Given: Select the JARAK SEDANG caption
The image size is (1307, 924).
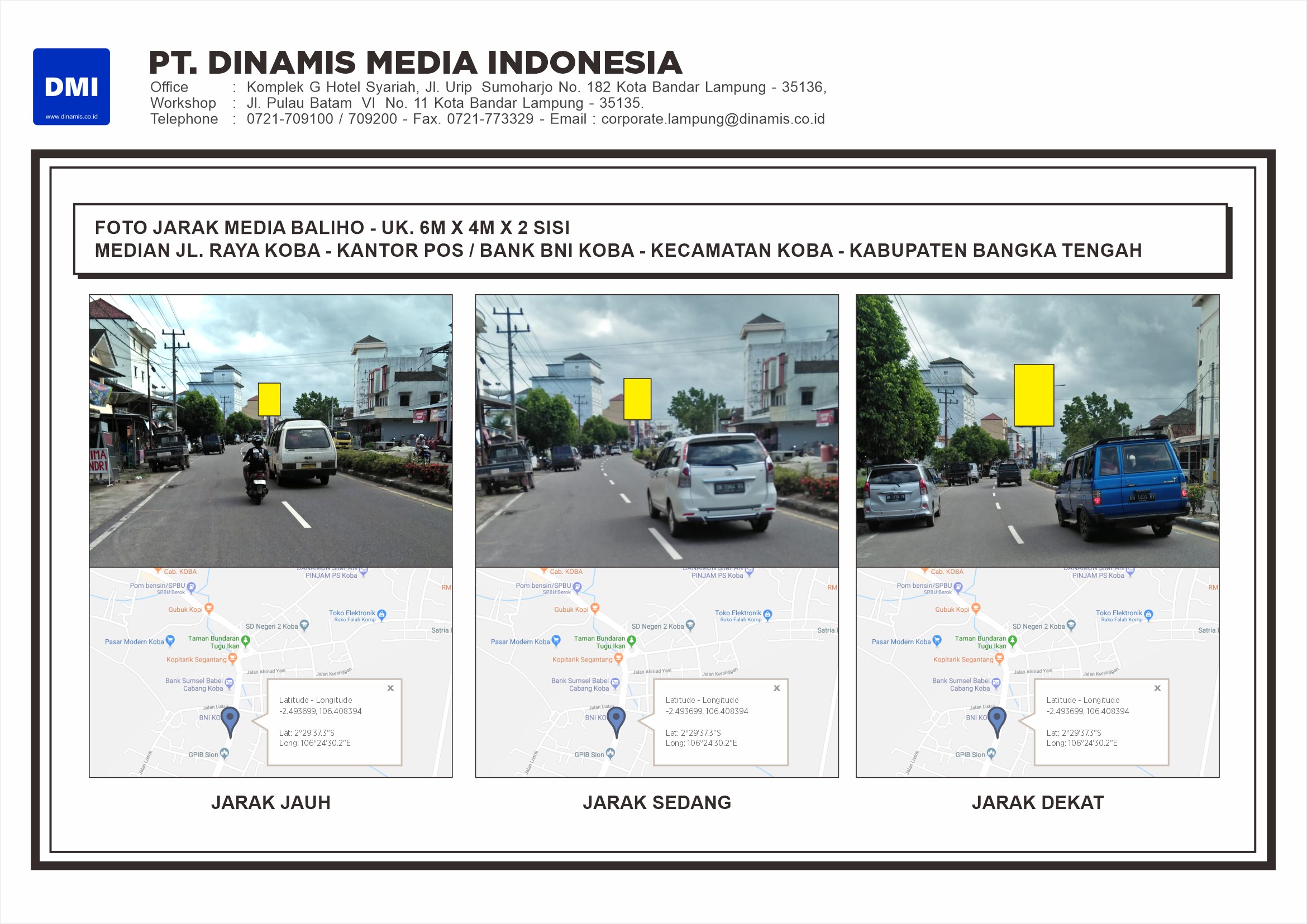Looking at the screenshot, I should (657, 802).
